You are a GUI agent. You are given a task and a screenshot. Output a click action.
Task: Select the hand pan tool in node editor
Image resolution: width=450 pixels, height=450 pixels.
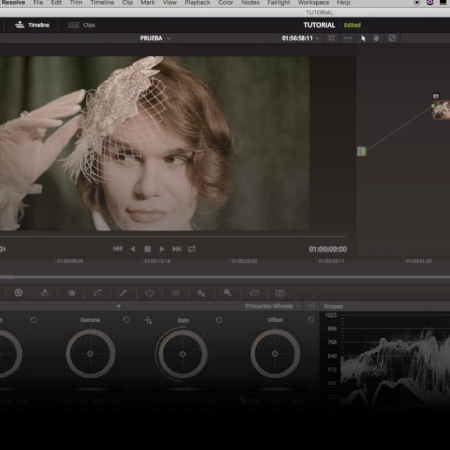pos(376,38)
